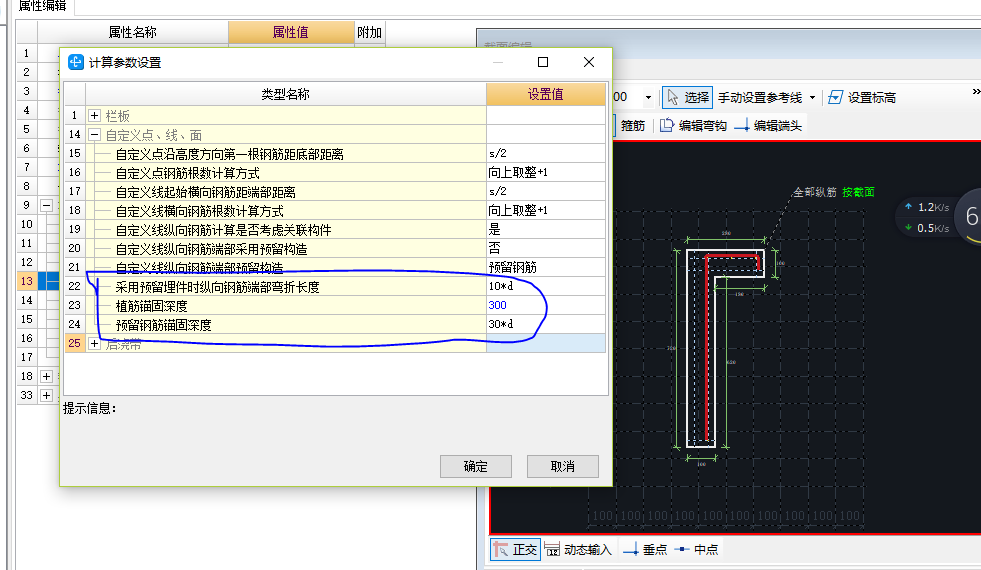Click the 选择 arrow tool
Image resolution: width=981 pixels, height=570 pixels.
[687, 98]
